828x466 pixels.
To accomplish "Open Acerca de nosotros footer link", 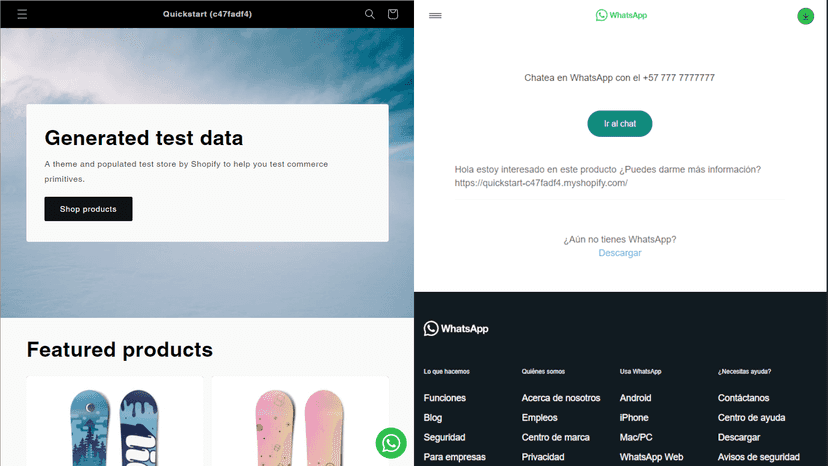I will 561,398.
